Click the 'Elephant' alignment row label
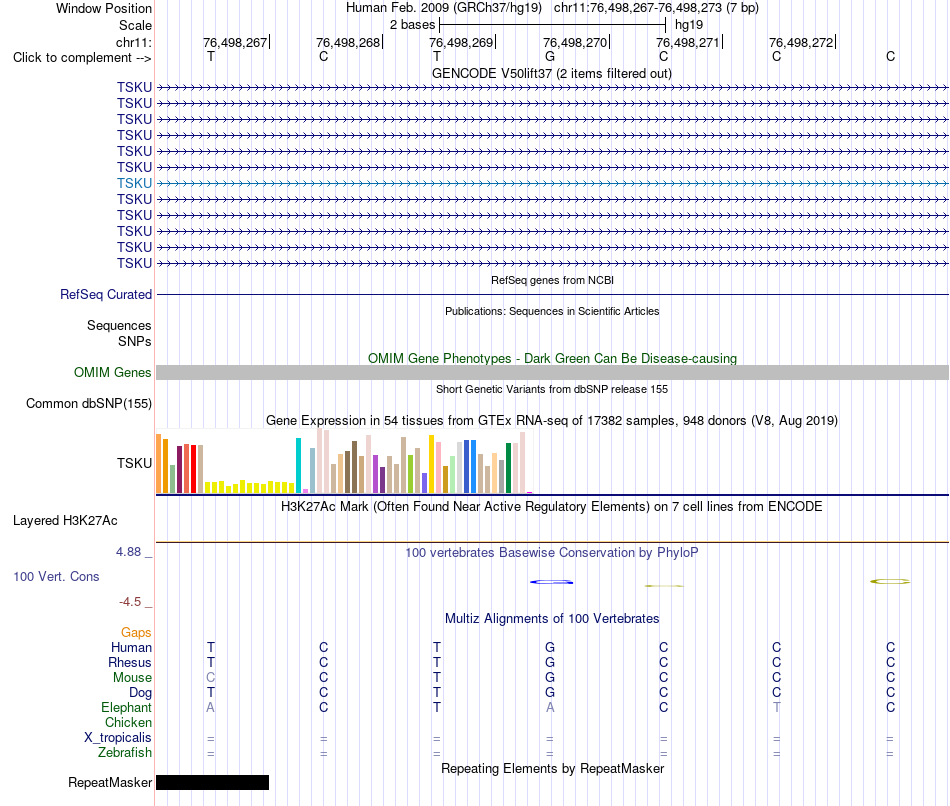This screenshot has height=806, width=950. point(127,708)
